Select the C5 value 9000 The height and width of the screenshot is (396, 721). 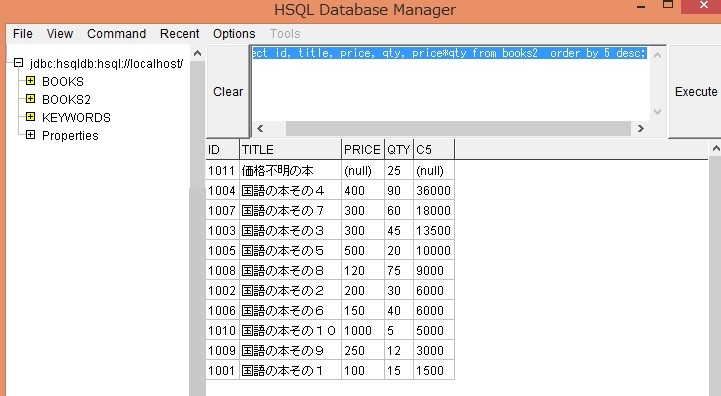(x=434, y=270)
